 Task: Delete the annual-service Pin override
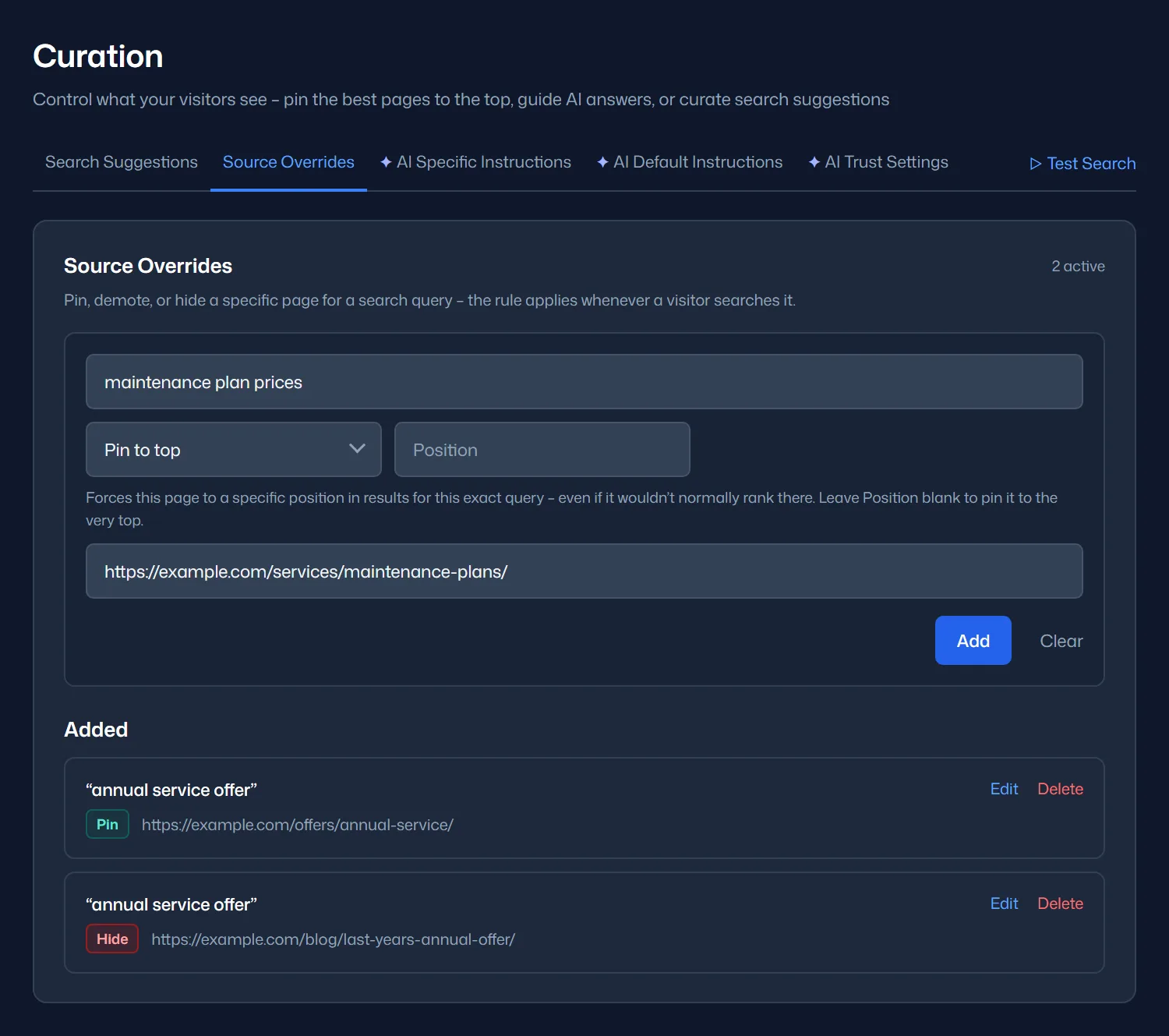coord(1061,789)
